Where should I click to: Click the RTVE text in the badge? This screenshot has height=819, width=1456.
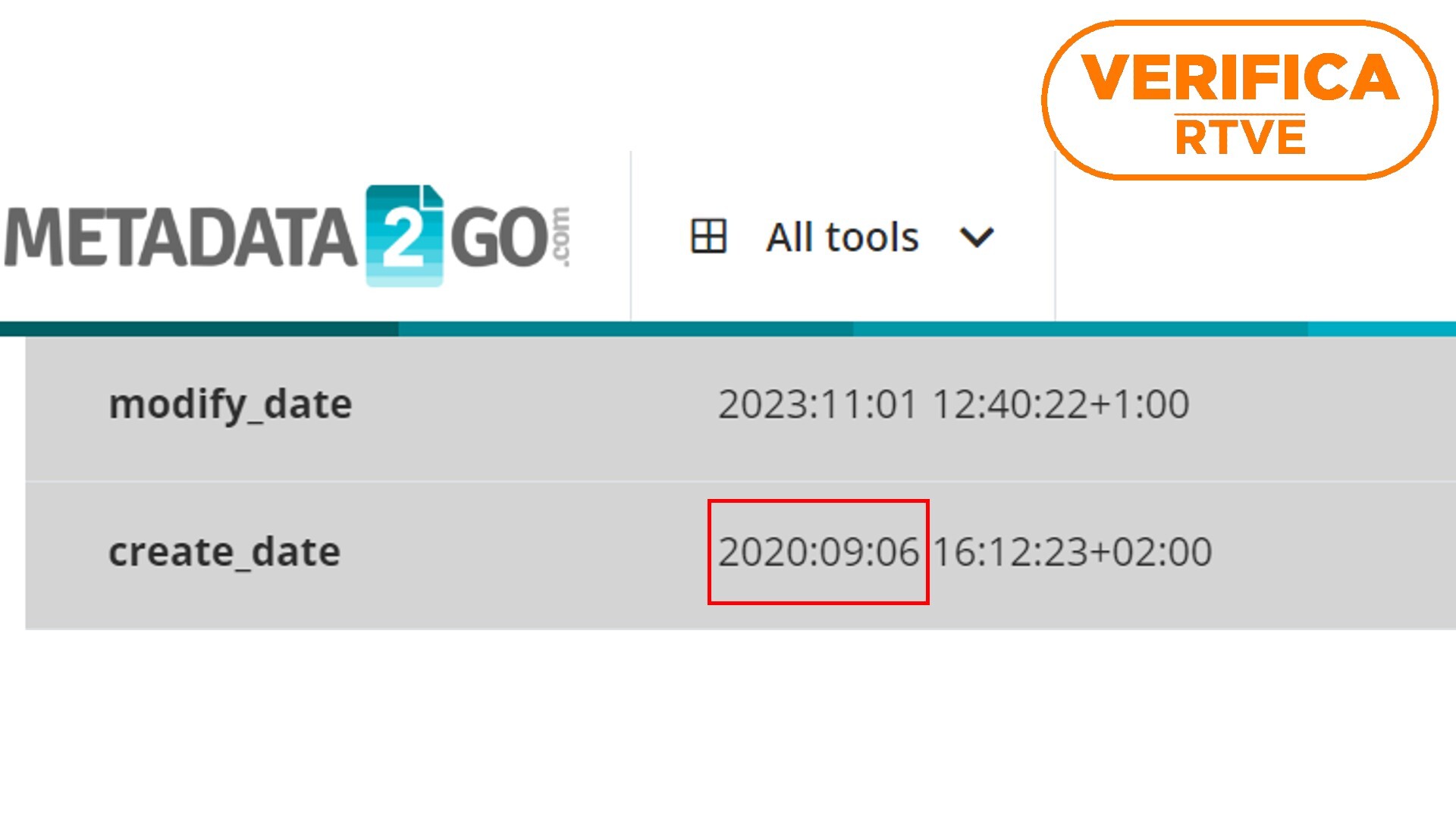click(x=1240, y=138)
